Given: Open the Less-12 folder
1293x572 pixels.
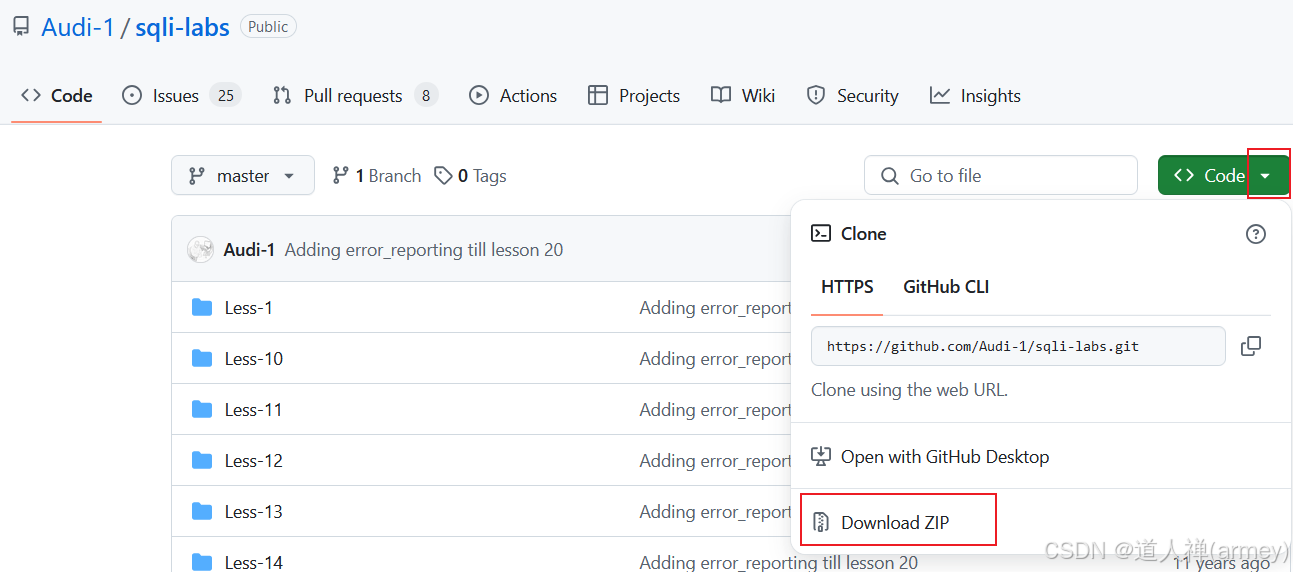Looking at the screenshot, I should tap(254, 461).
